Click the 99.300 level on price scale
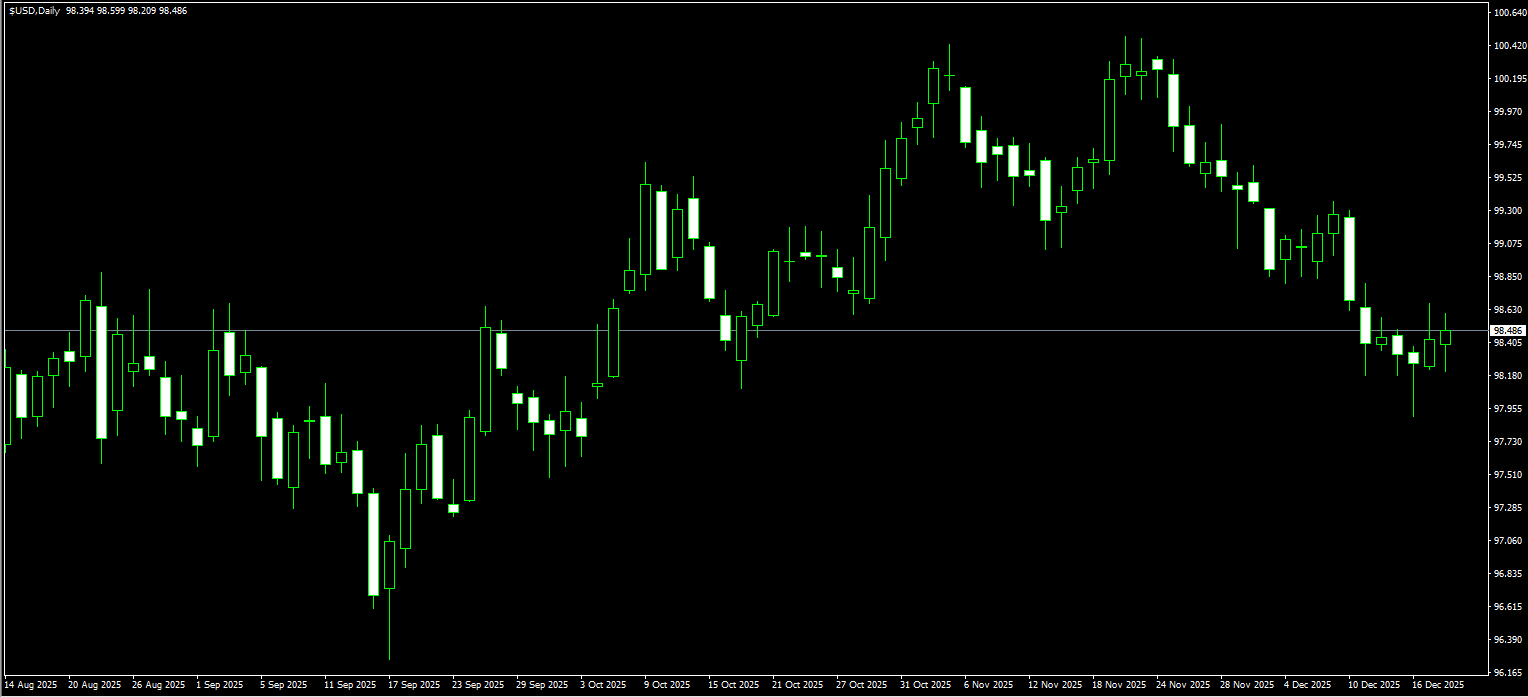 coord(1508,211)
